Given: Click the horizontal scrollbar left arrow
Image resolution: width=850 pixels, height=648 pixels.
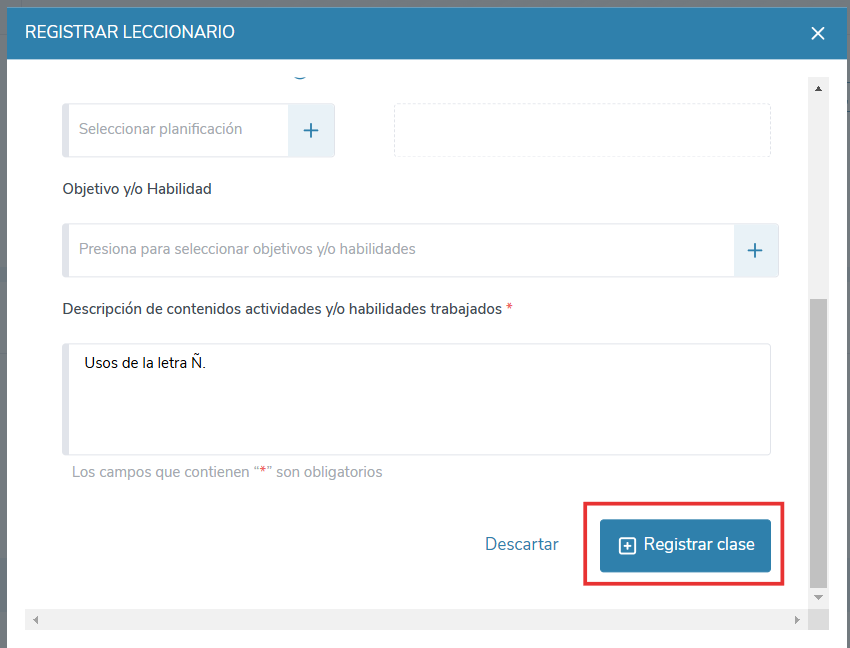Looking at the screenshot, I should pos(35,620).
